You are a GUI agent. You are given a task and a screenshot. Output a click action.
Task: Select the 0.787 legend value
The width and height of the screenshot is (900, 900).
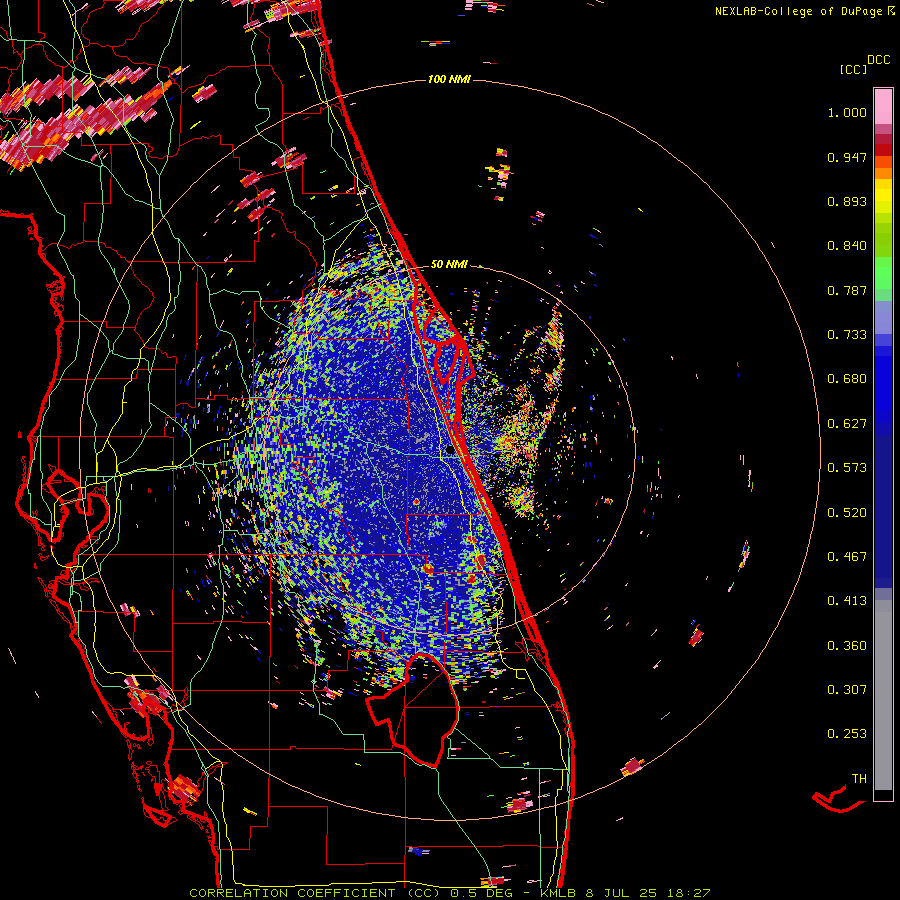[847, 290]
